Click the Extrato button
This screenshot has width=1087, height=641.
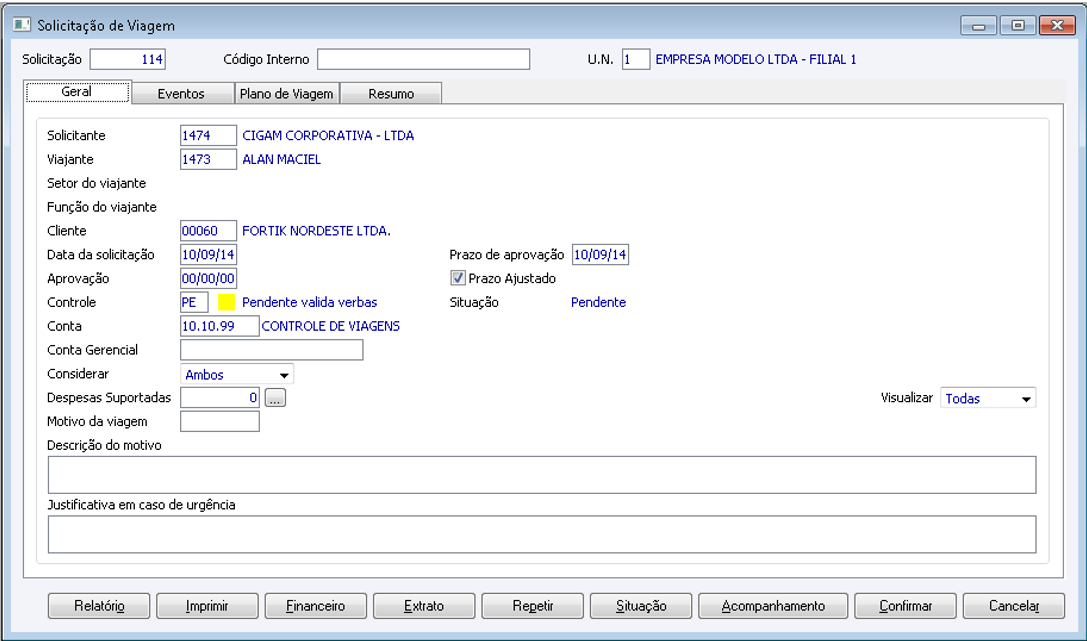424,606
